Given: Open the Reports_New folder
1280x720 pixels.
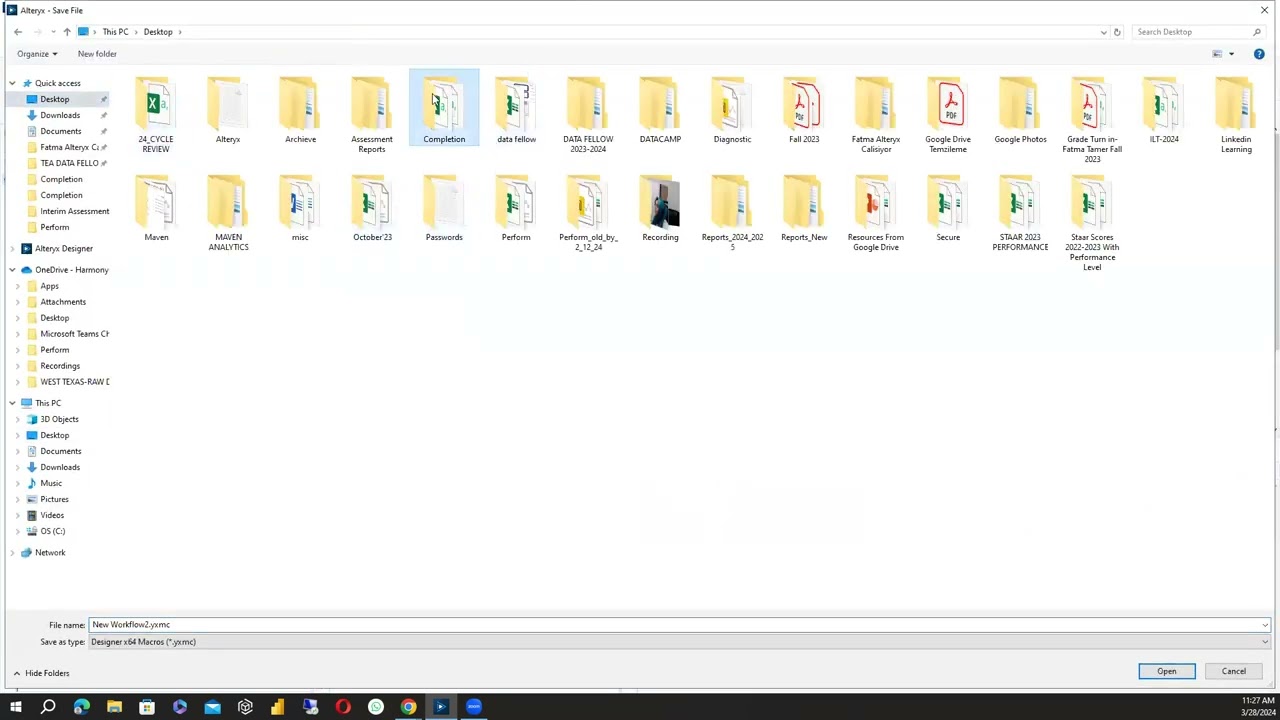Looking at the screenshot, I should pos(804,208).
